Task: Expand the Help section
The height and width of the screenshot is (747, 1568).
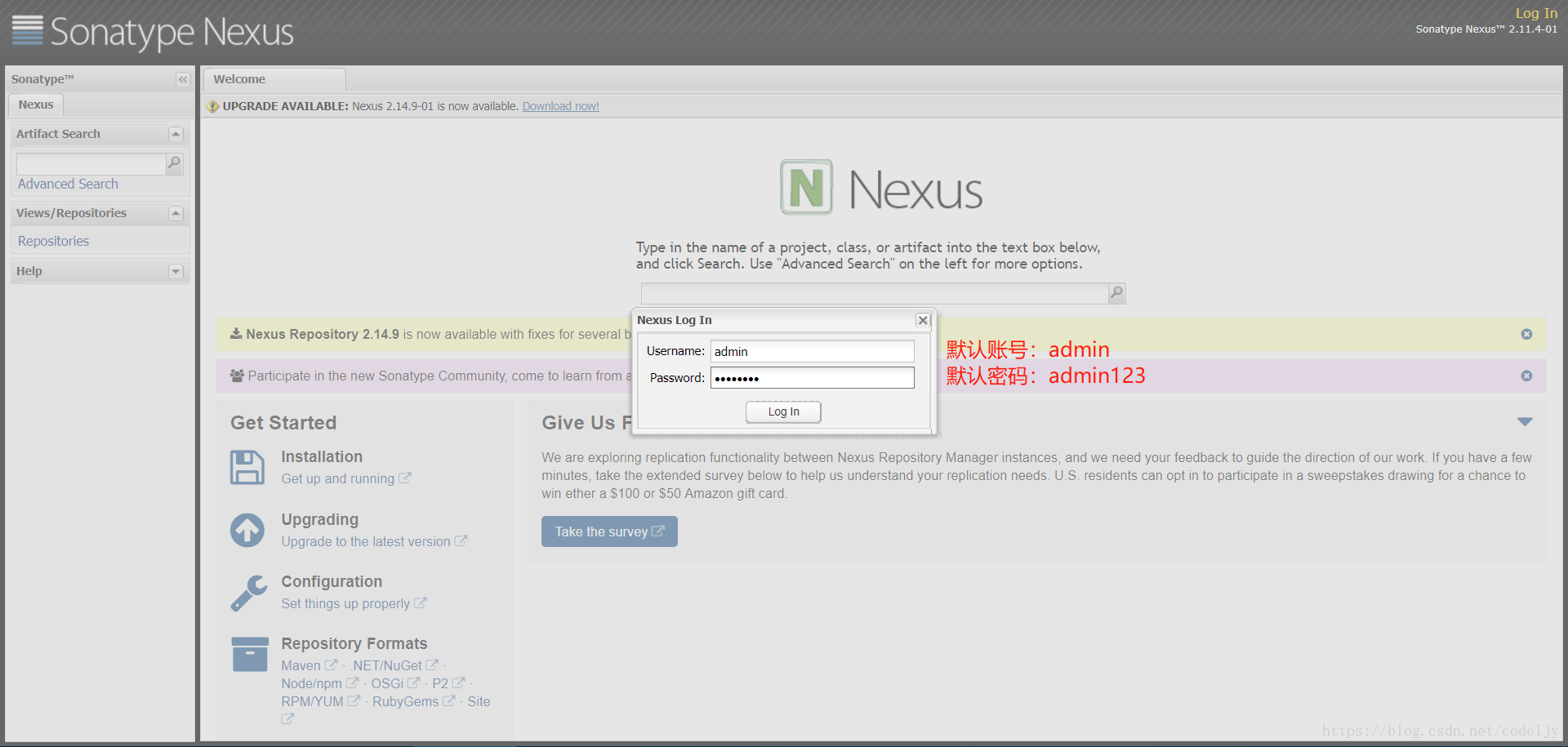Action: (x=176, y=271)
